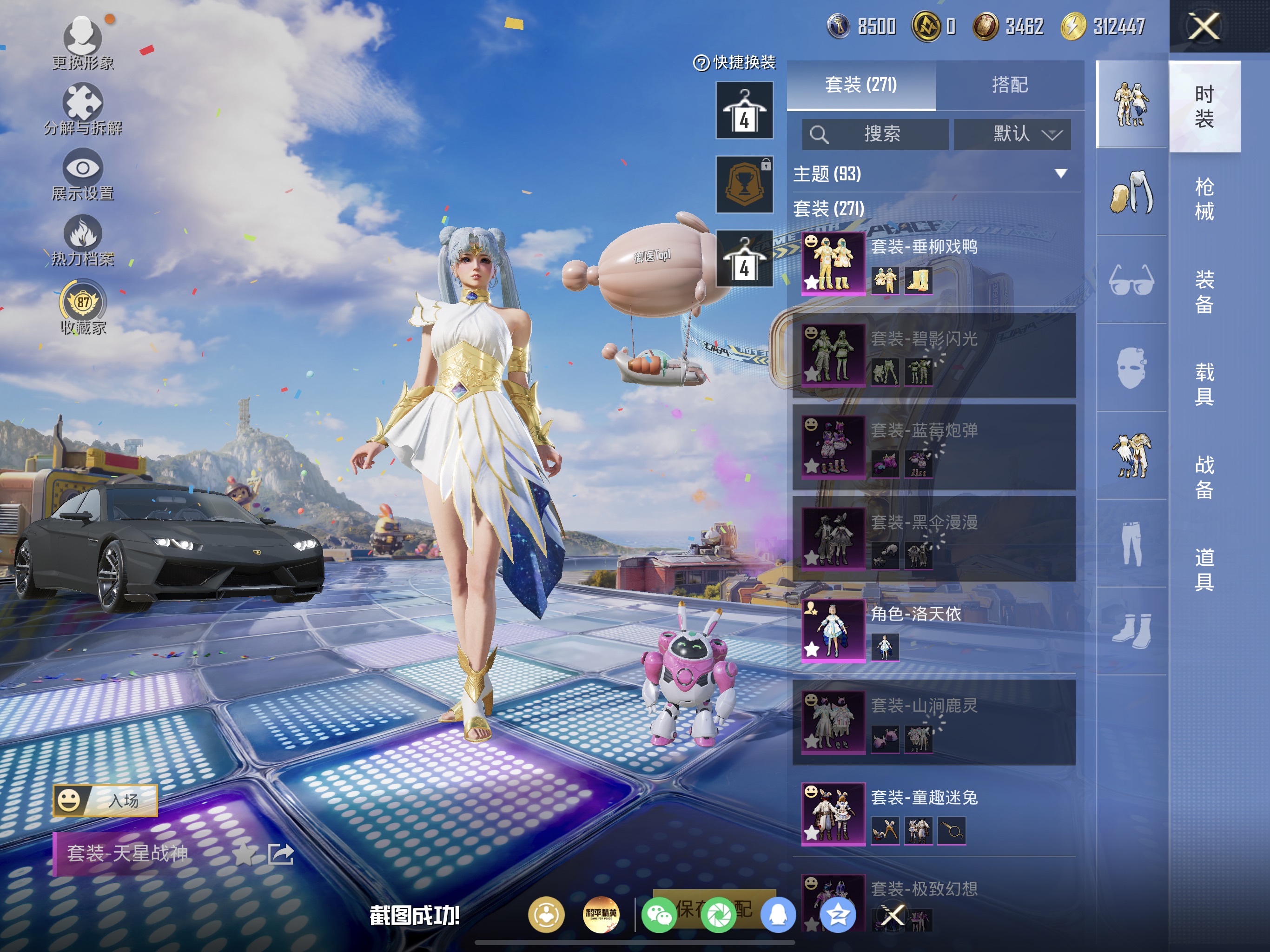The width and height of the screenshot is (1270, 952).
Task: Select the hanger slot below the trophy slot
Action: (744, 258)
